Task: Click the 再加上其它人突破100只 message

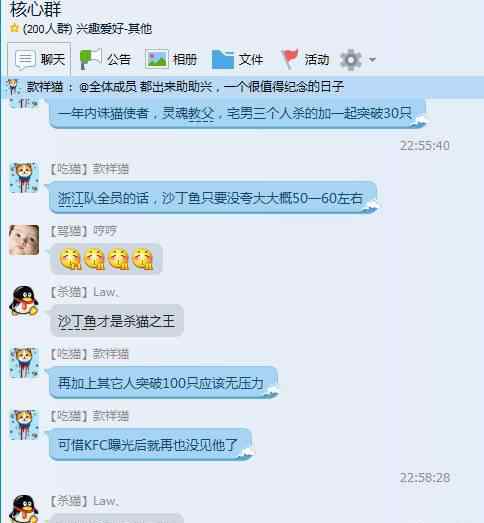Action: click(162, 383)
